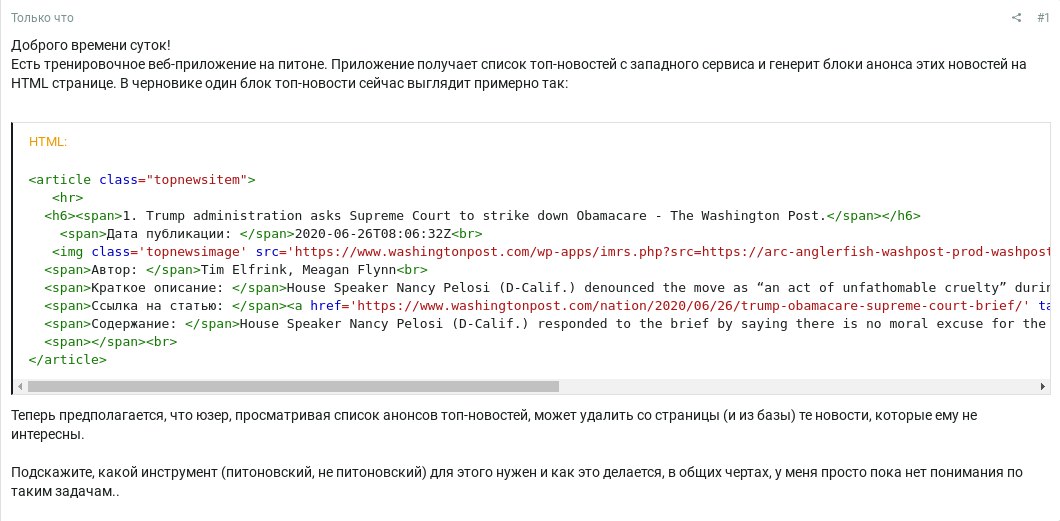
Task: Click the greeting 'Доброго времени суток!'
Action: 91,46
